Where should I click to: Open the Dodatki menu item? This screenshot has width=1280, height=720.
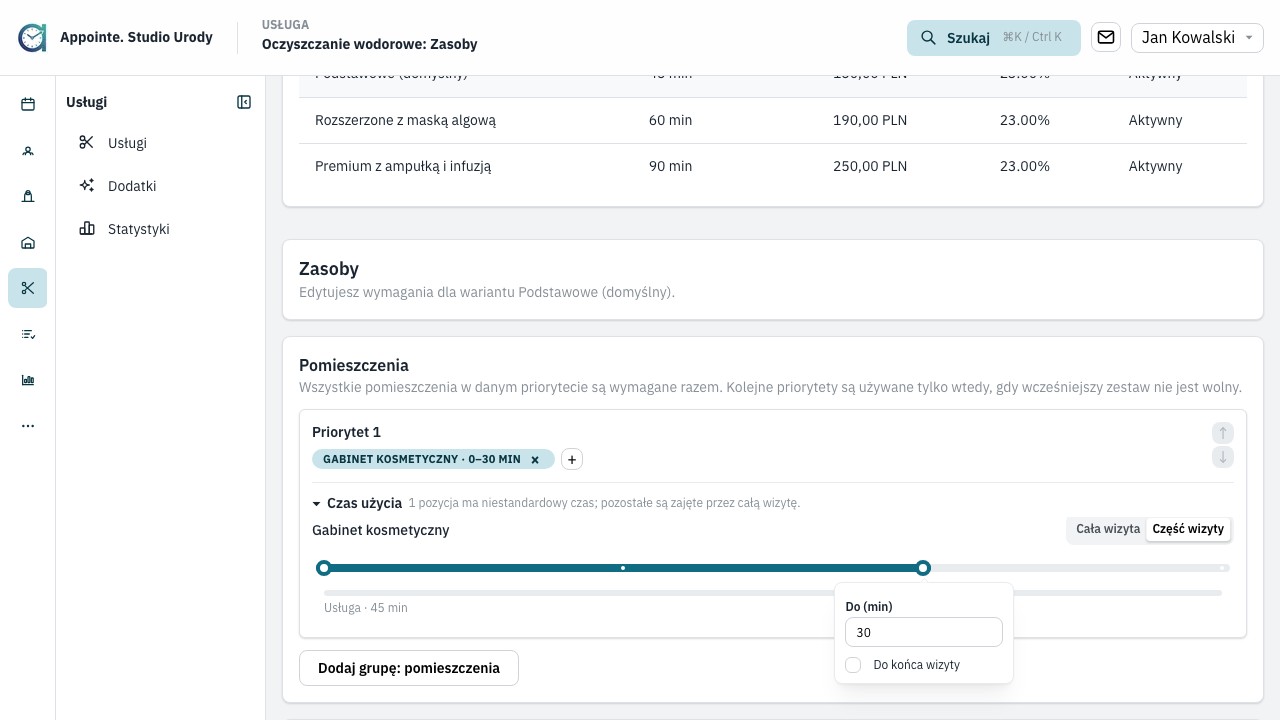(x=161, y=186)
